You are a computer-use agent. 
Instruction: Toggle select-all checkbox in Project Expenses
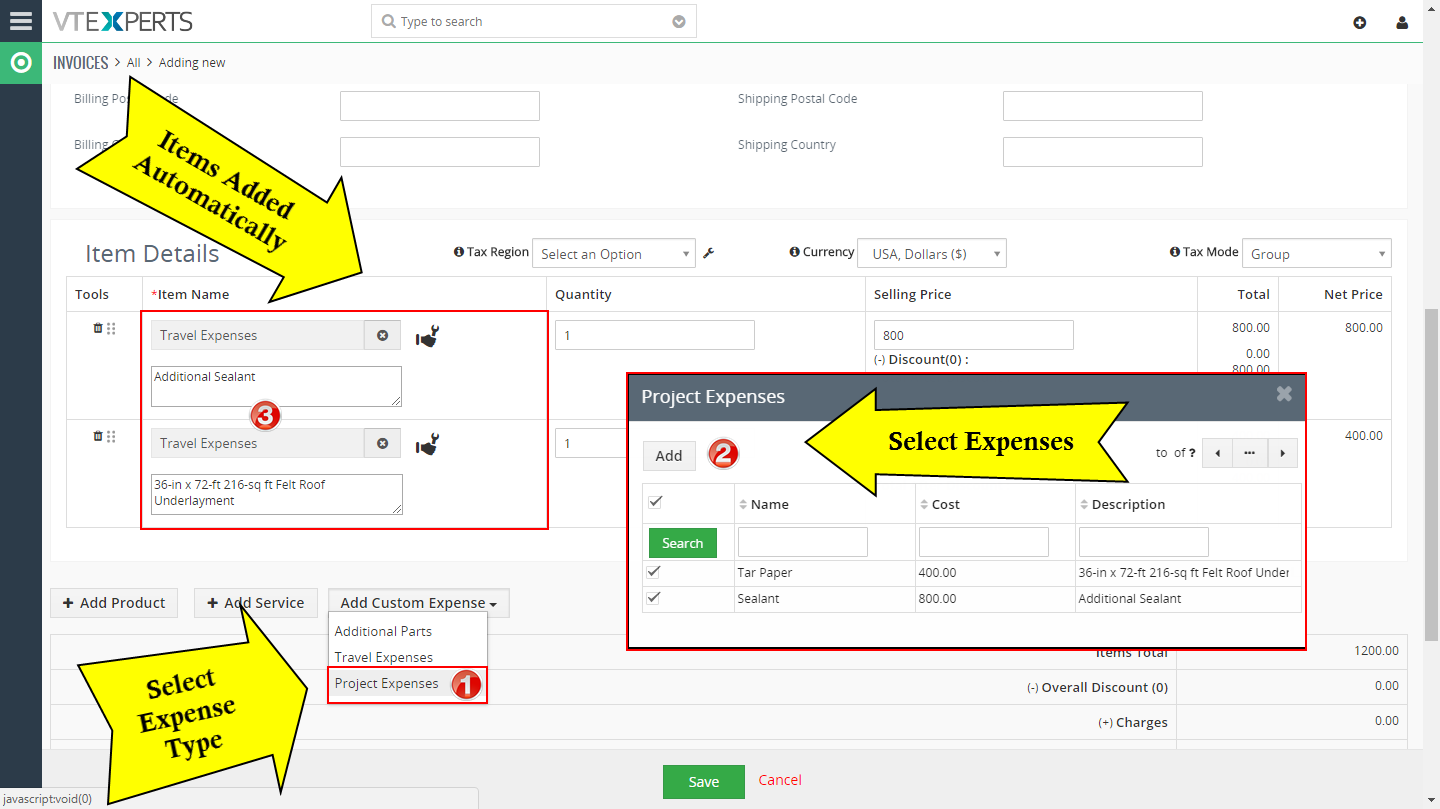pos(655,502)
